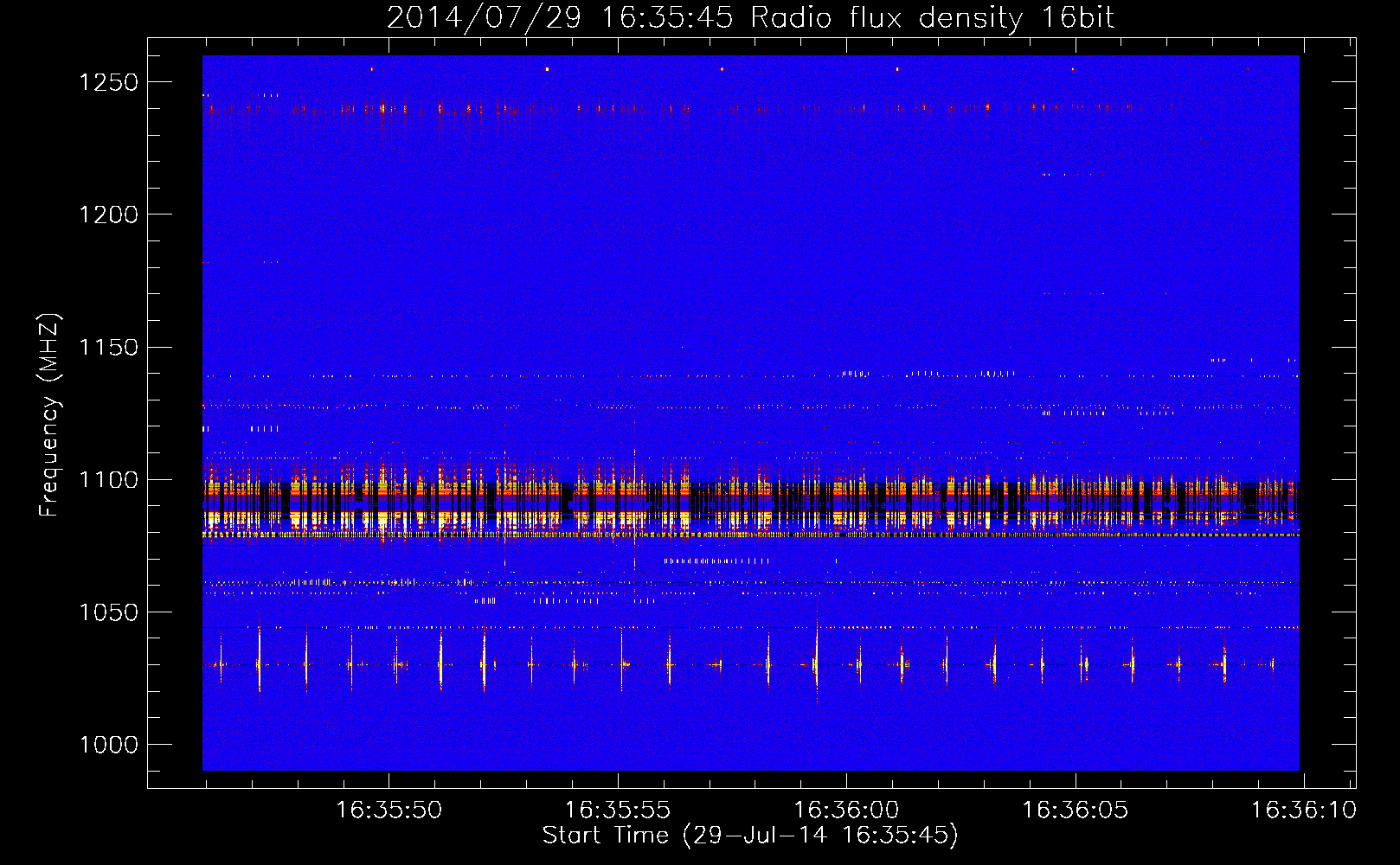The height and width of the screenshot is (865, 1400).
Task: Click the 16:36:05 time tick label
Action: point(1076,811)
